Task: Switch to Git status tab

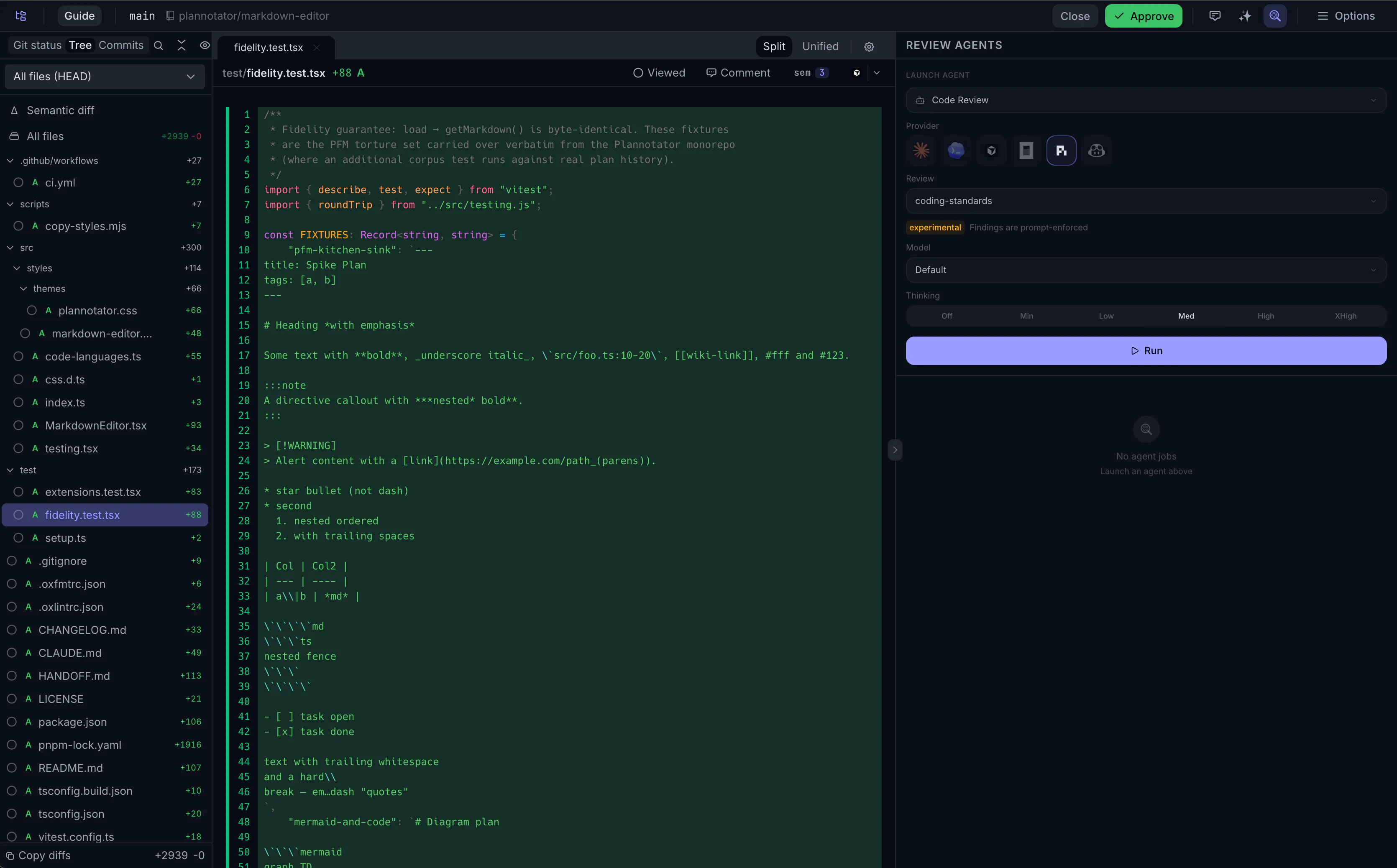Action: click(x=37, y=45)
